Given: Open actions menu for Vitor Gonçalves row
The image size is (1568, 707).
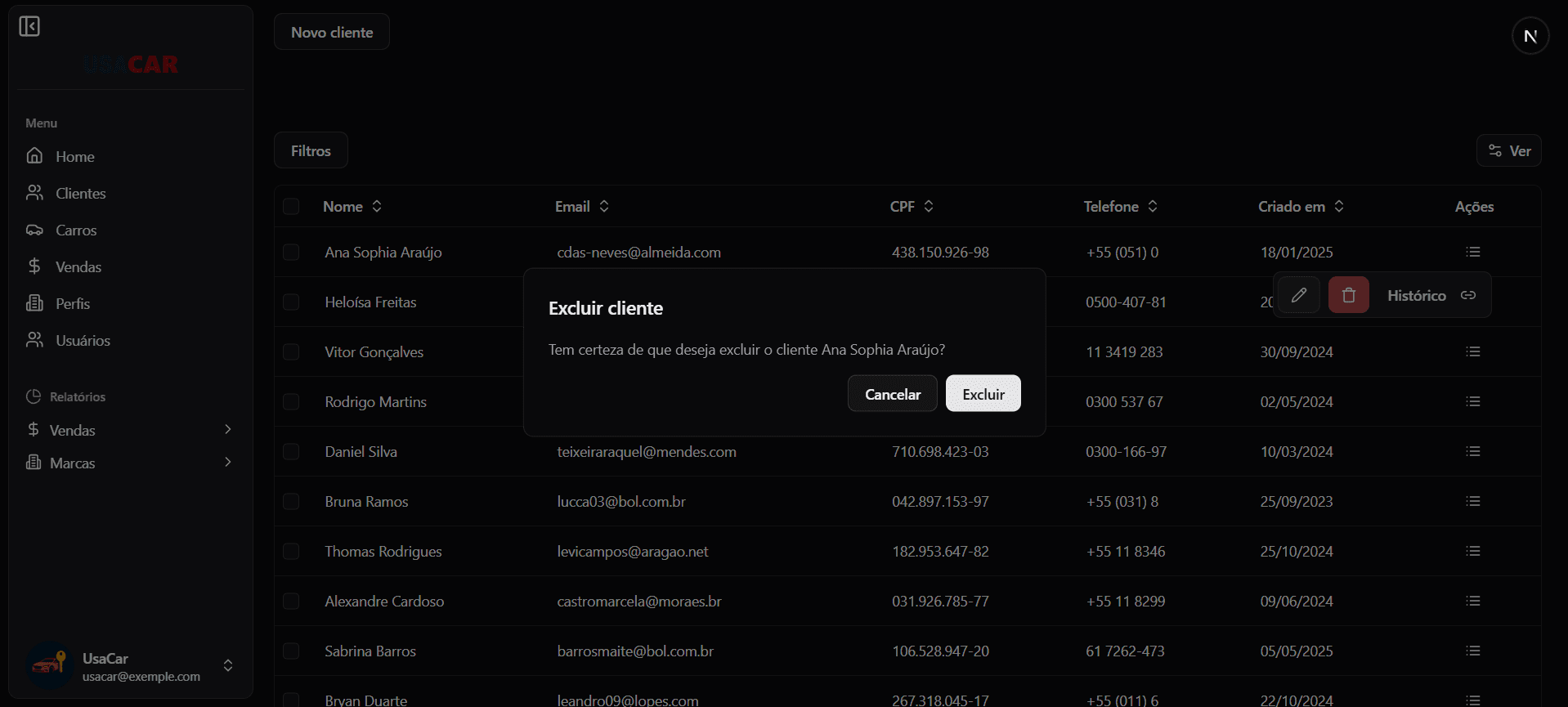Looking at the screenshot, I should (x=1472, y=351).
